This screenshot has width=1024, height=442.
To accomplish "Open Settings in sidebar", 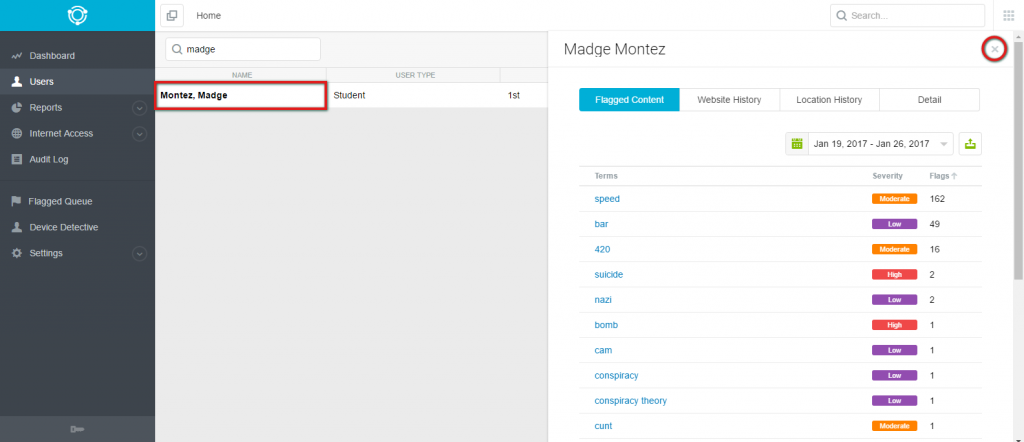I will (46, 253).
